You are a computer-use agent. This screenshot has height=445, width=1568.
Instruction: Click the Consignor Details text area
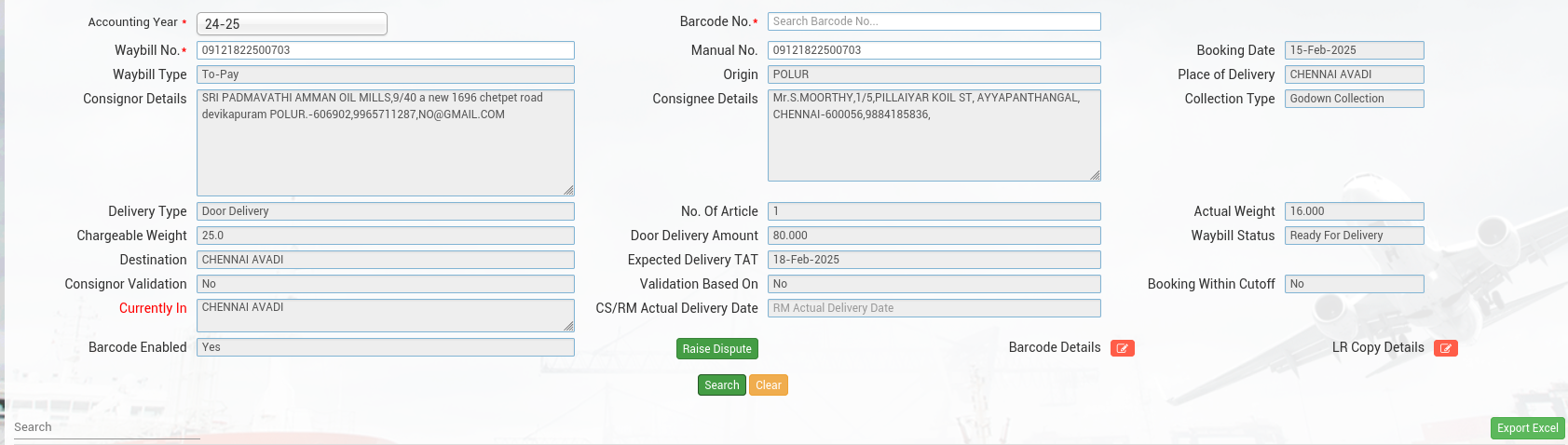tap(385, 142)
